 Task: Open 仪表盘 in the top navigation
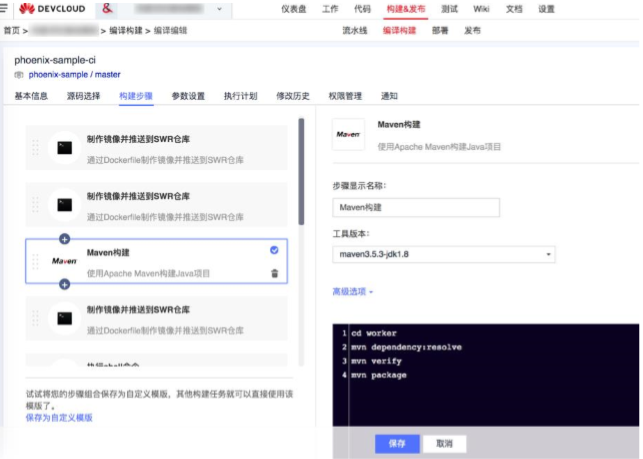[294, 9]
